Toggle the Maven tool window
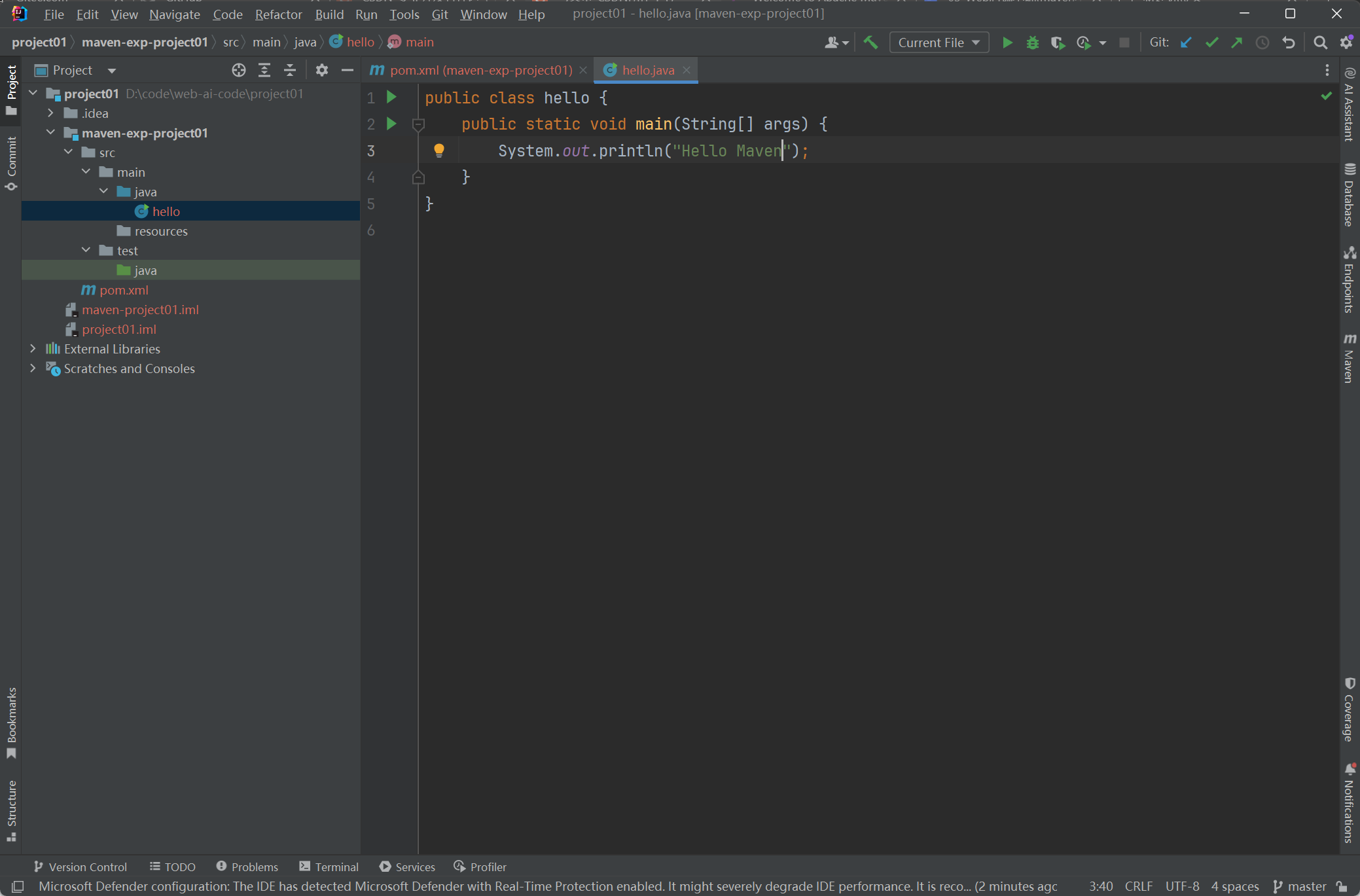Screen dimensions: 1360x896 [x=1349, y=358]
